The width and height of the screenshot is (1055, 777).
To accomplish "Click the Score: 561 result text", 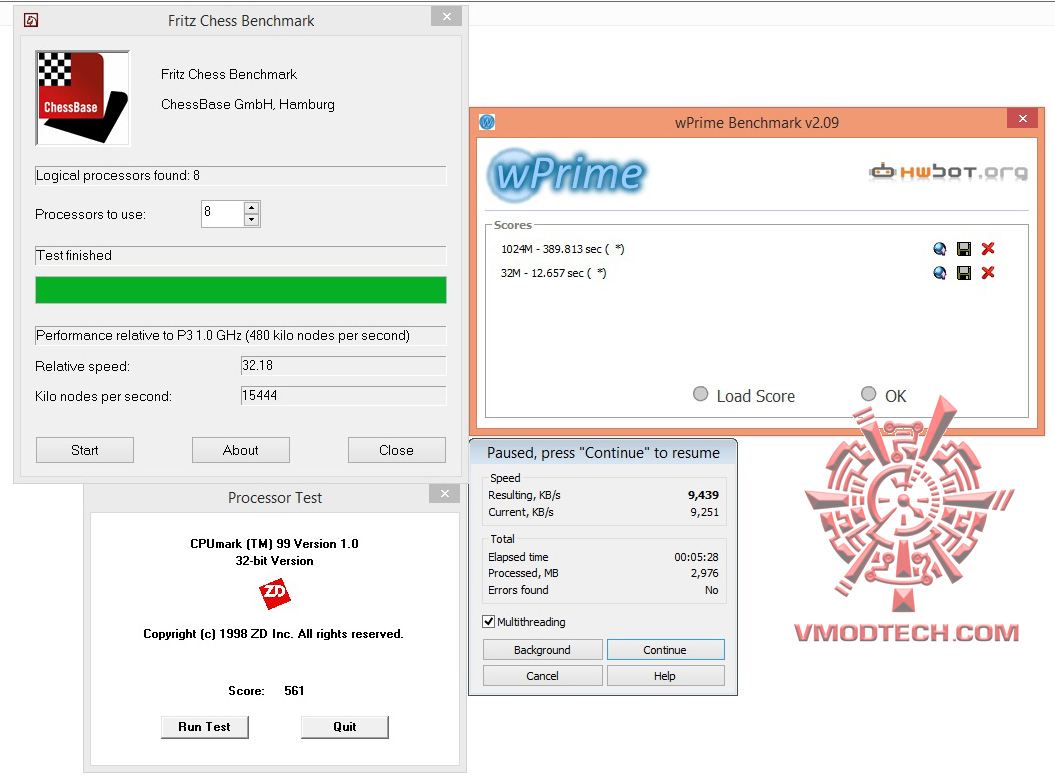I will point(266,691).
